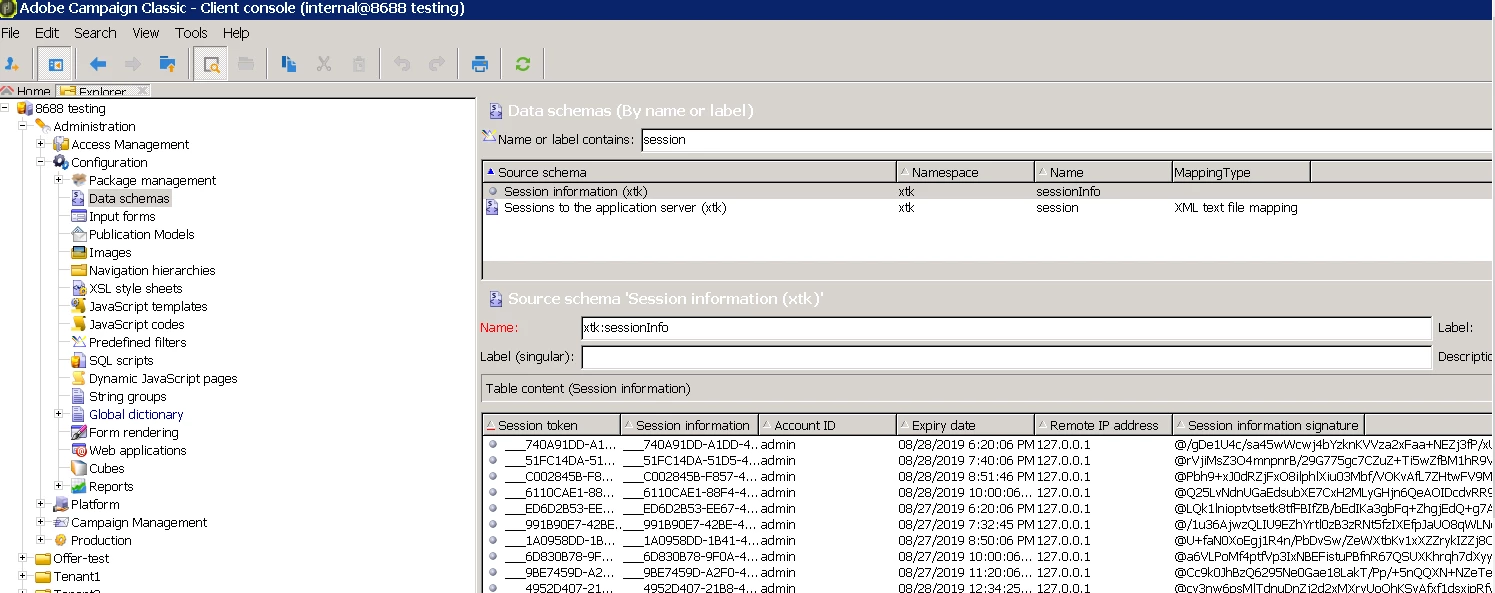The width and height of the screenshot is (1495, 593).
Task: Expand the Production node
Action: (41, 540)
